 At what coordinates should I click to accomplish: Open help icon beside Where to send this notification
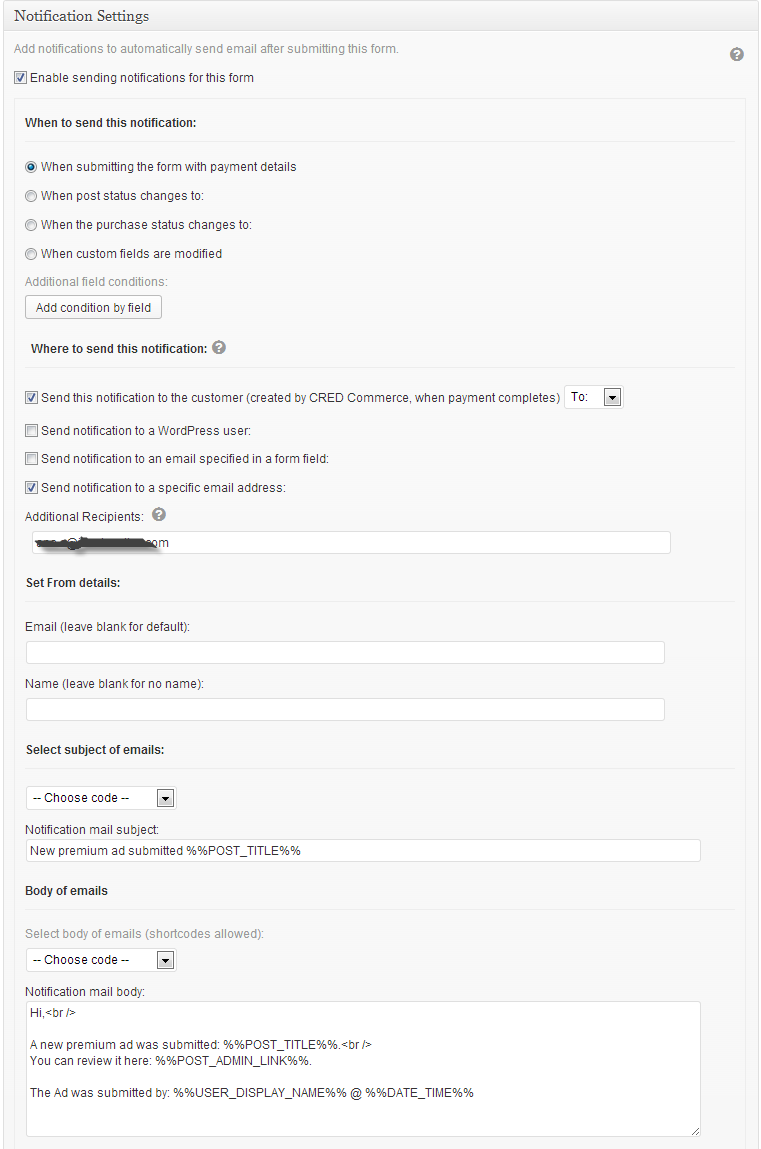(x=219, y=347)
